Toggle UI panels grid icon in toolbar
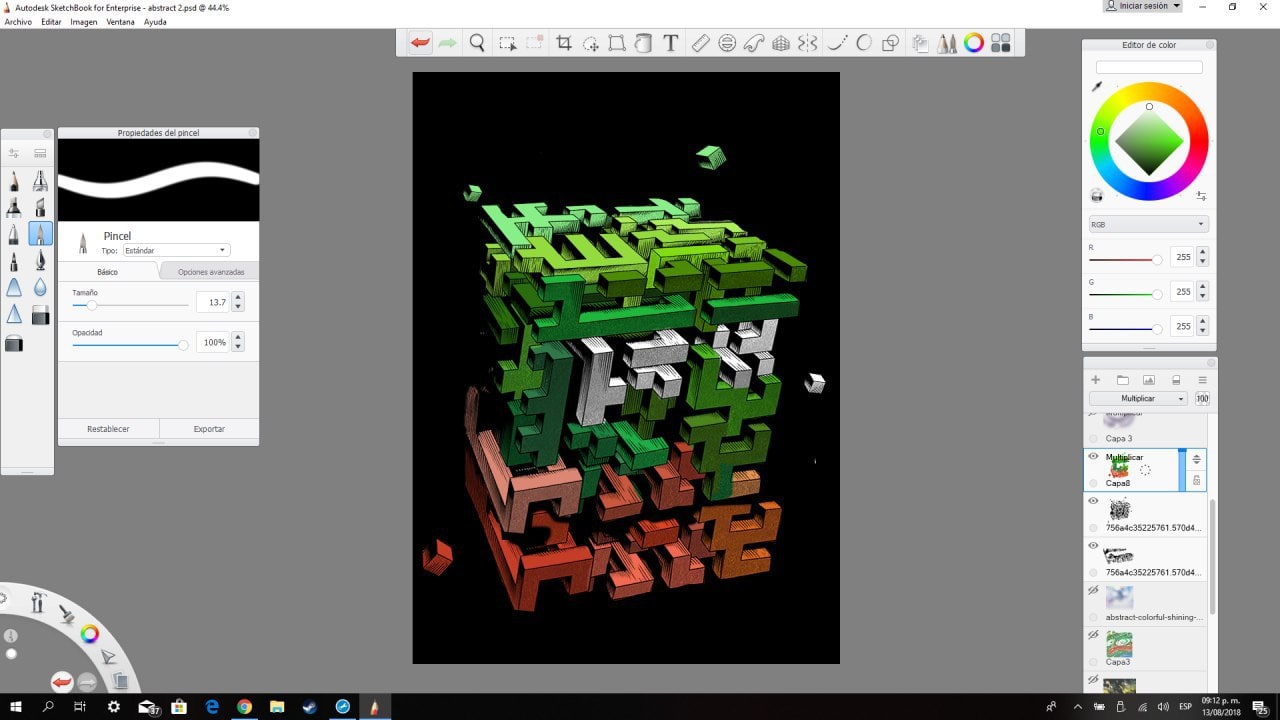The image size is (1280, 720). tap(1001, 43)
